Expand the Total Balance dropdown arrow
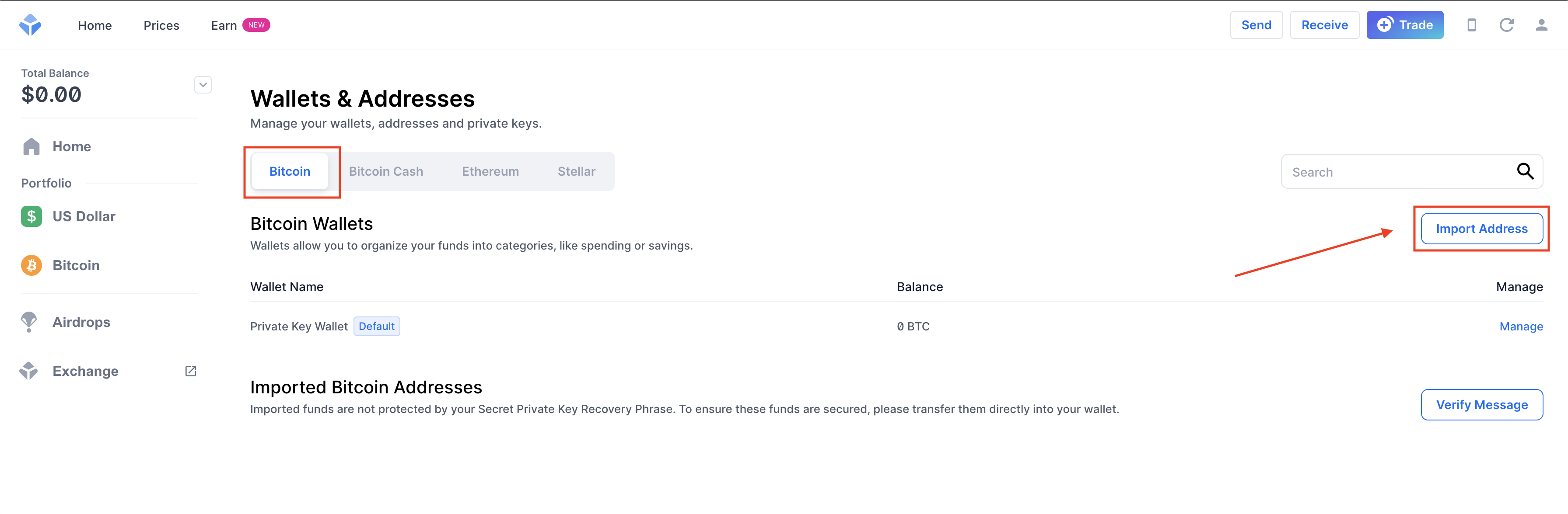1568x514 pixels. pyautogui.click(x=203, y=84)
